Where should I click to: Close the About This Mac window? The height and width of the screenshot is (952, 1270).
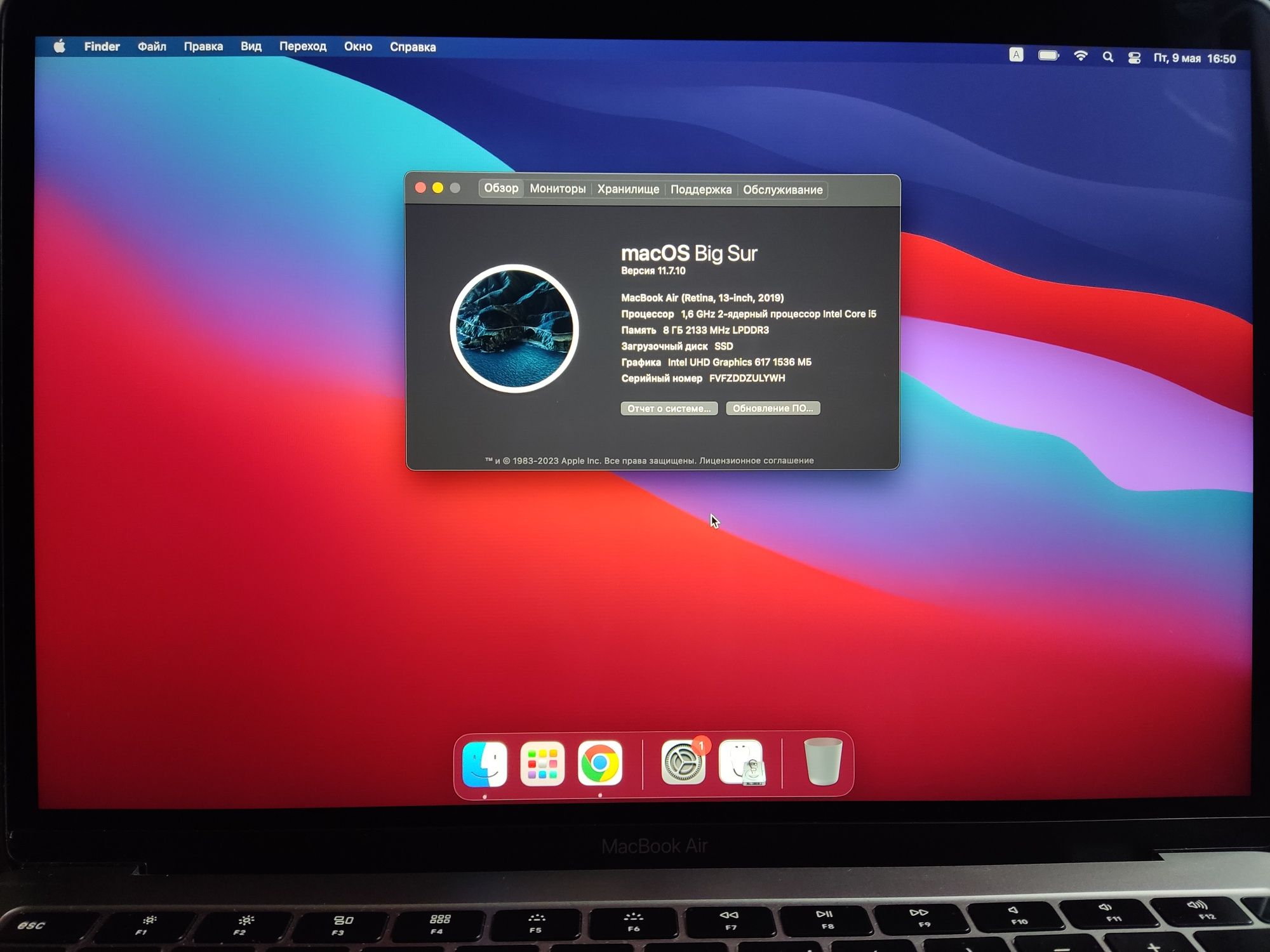pos(420,188)
